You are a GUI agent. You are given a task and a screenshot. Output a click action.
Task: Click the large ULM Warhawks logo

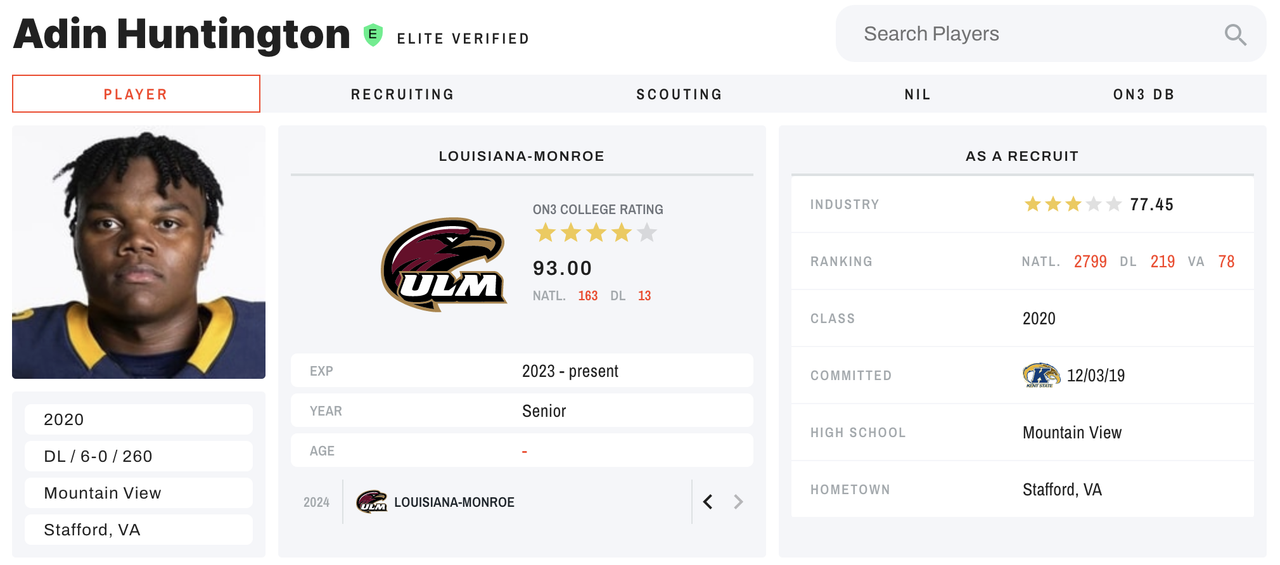coord(442,266)
